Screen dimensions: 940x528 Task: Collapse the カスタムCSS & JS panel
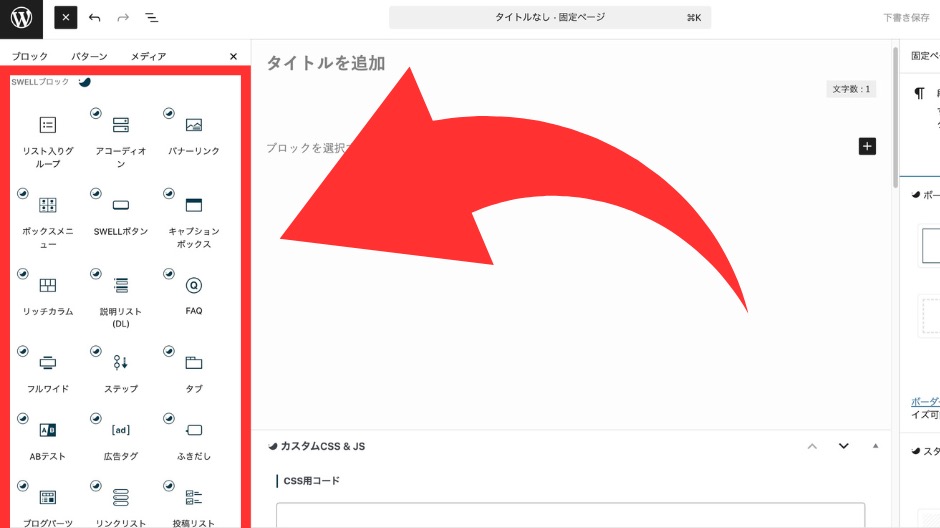pyautogui.click(x=875, y=446)
